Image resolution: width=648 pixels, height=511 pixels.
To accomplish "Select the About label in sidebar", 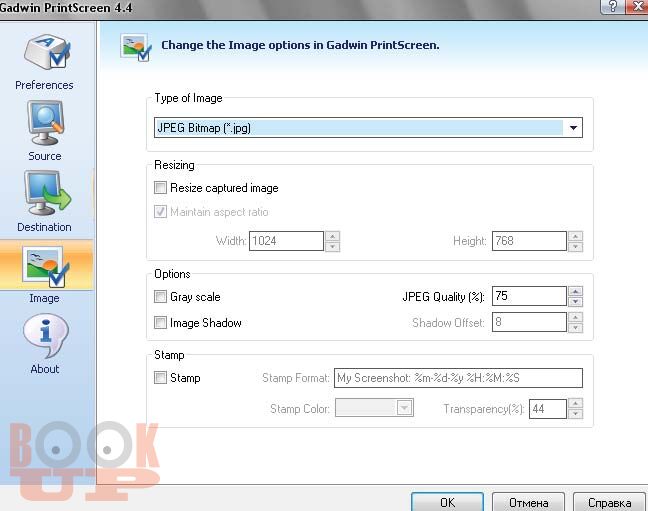I will pos(45,369).
